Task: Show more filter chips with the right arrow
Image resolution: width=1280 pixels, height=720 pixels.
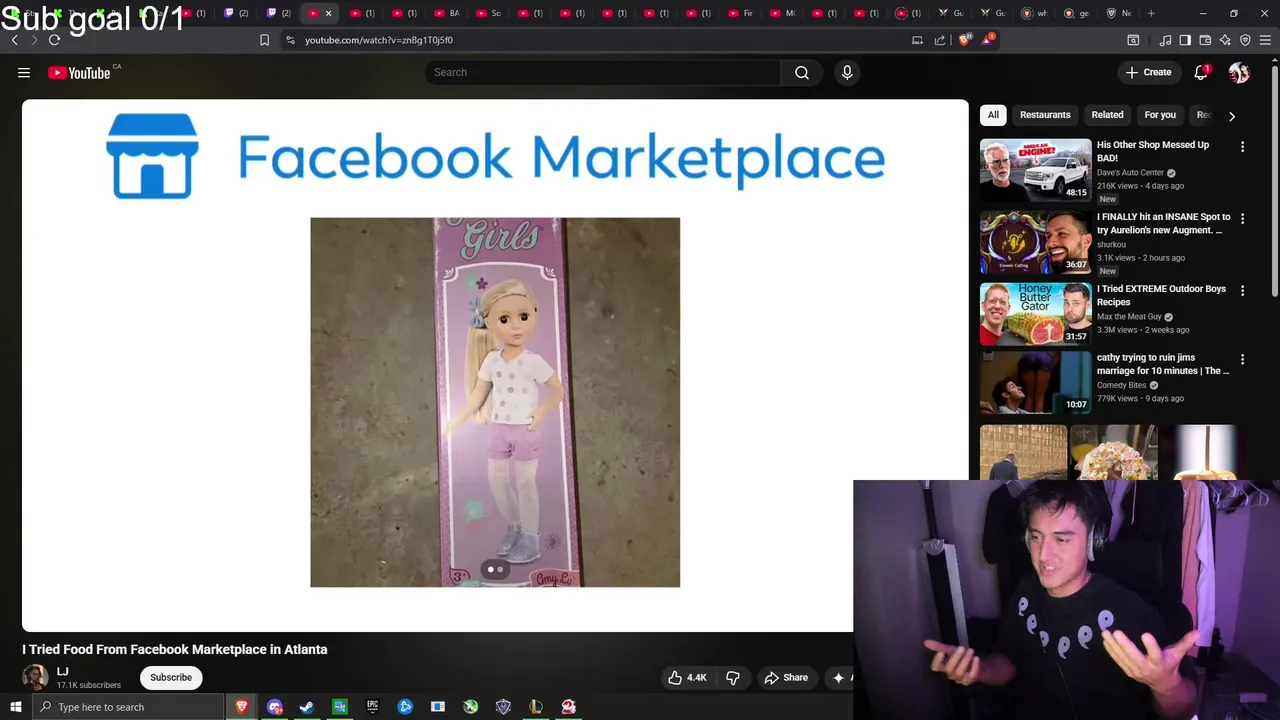Action: [1232, 116]
